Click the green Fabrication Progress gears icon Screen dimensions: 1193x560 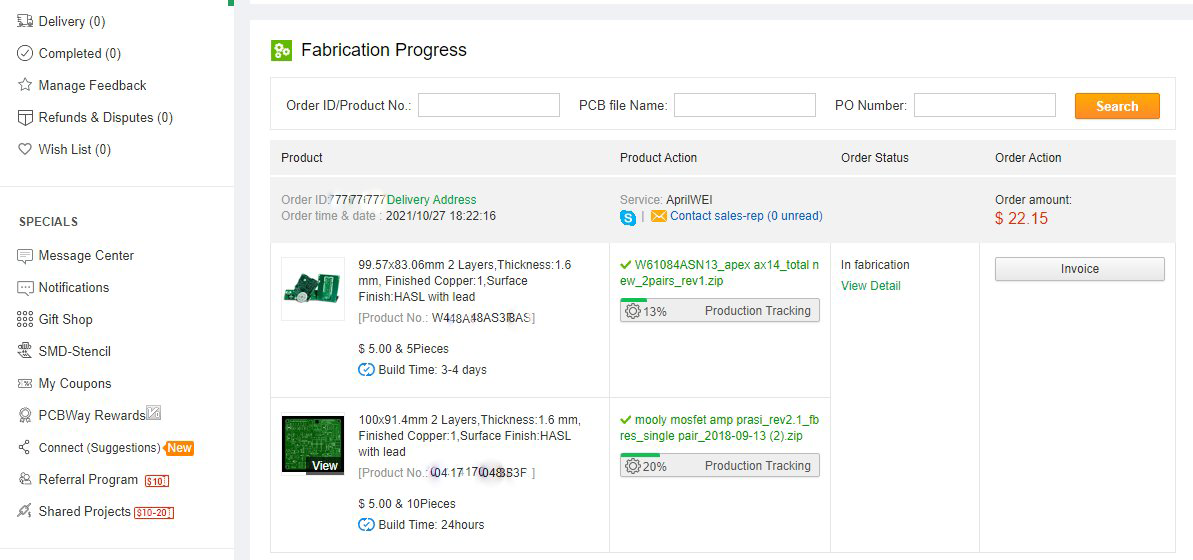coord(282,51)
